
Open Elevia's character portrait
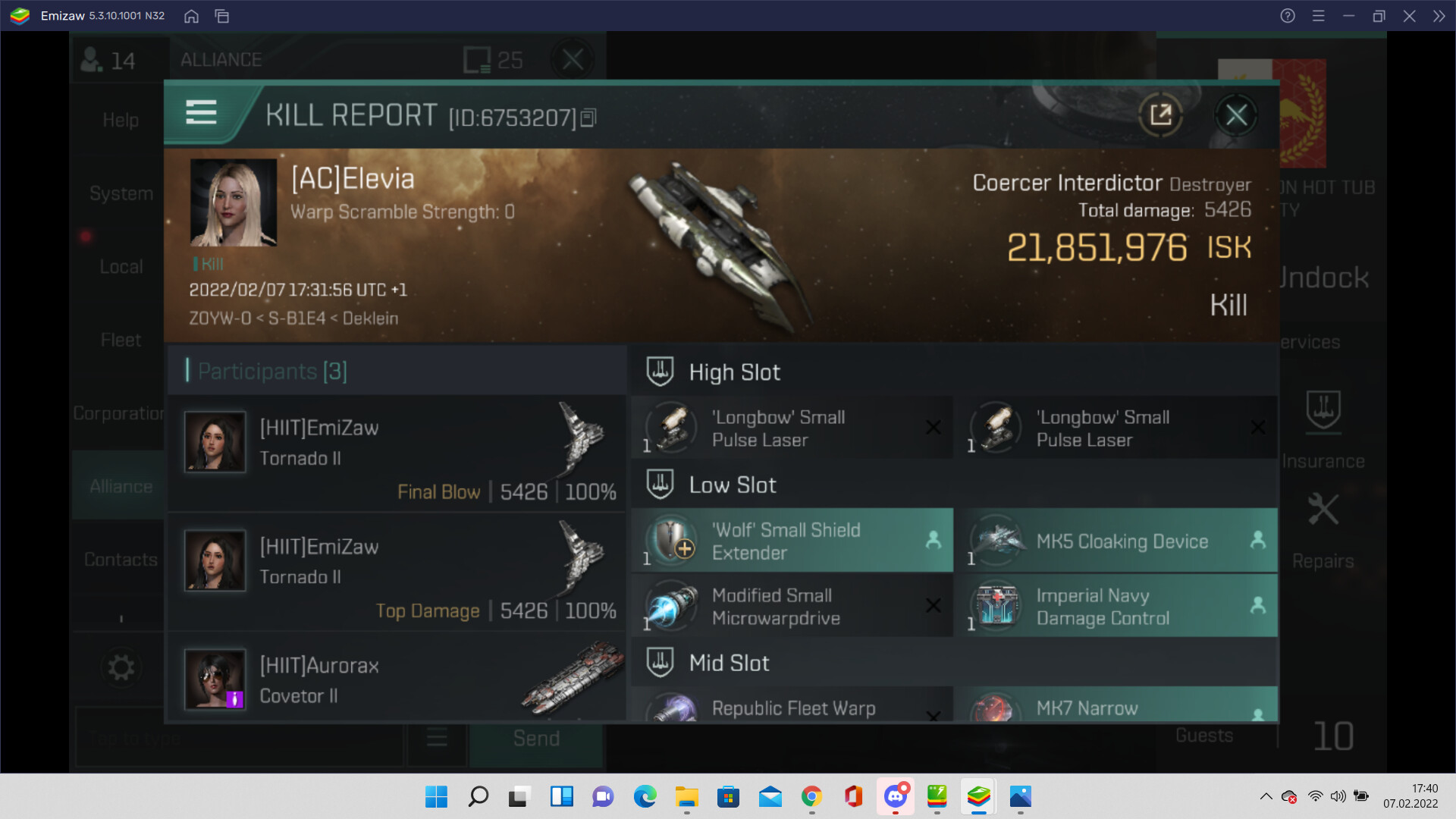point(233,202)
